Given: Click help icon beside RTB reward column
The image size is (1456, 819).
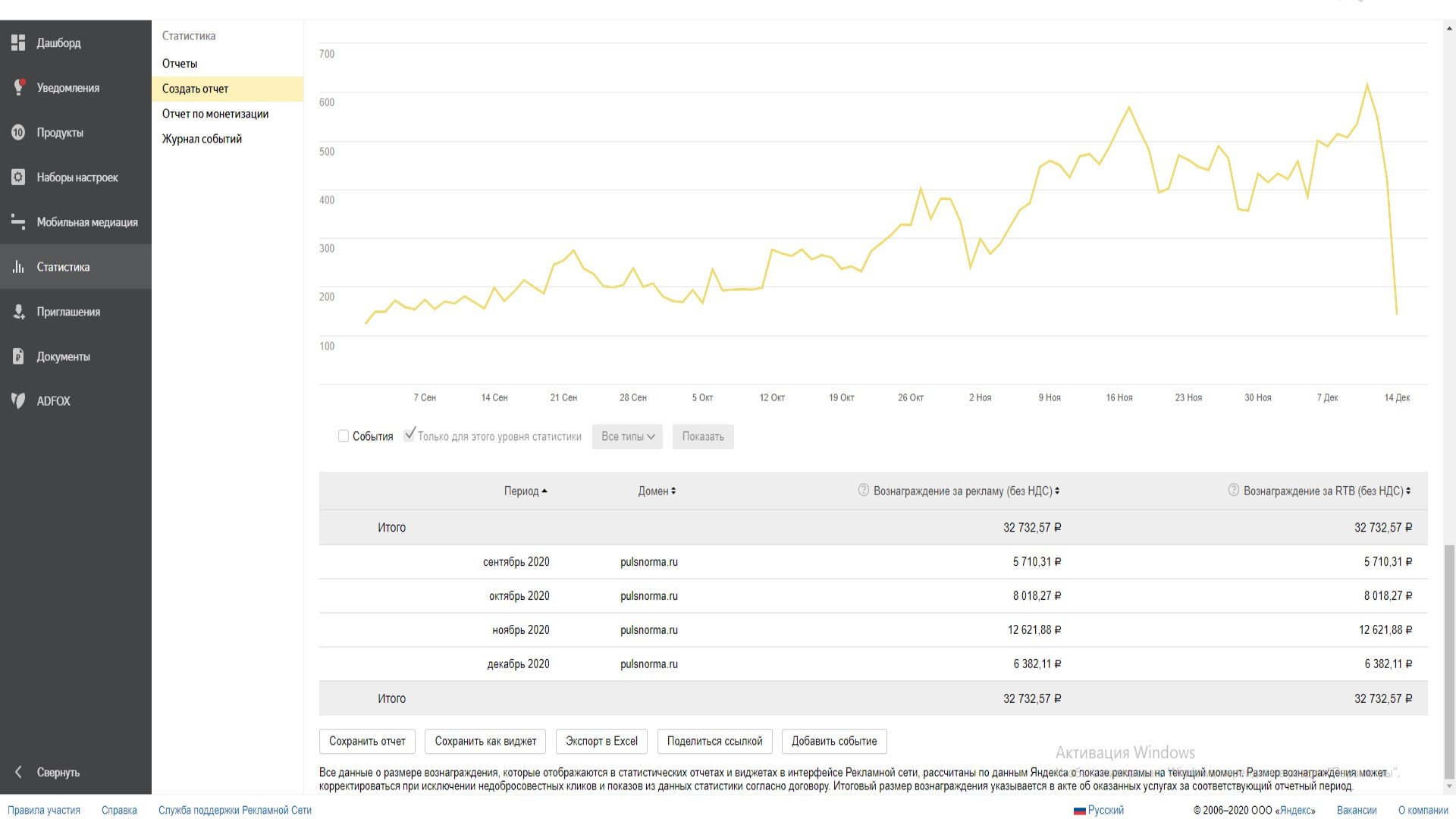Looking at the screenshot, I should [x=1233, y=490].
